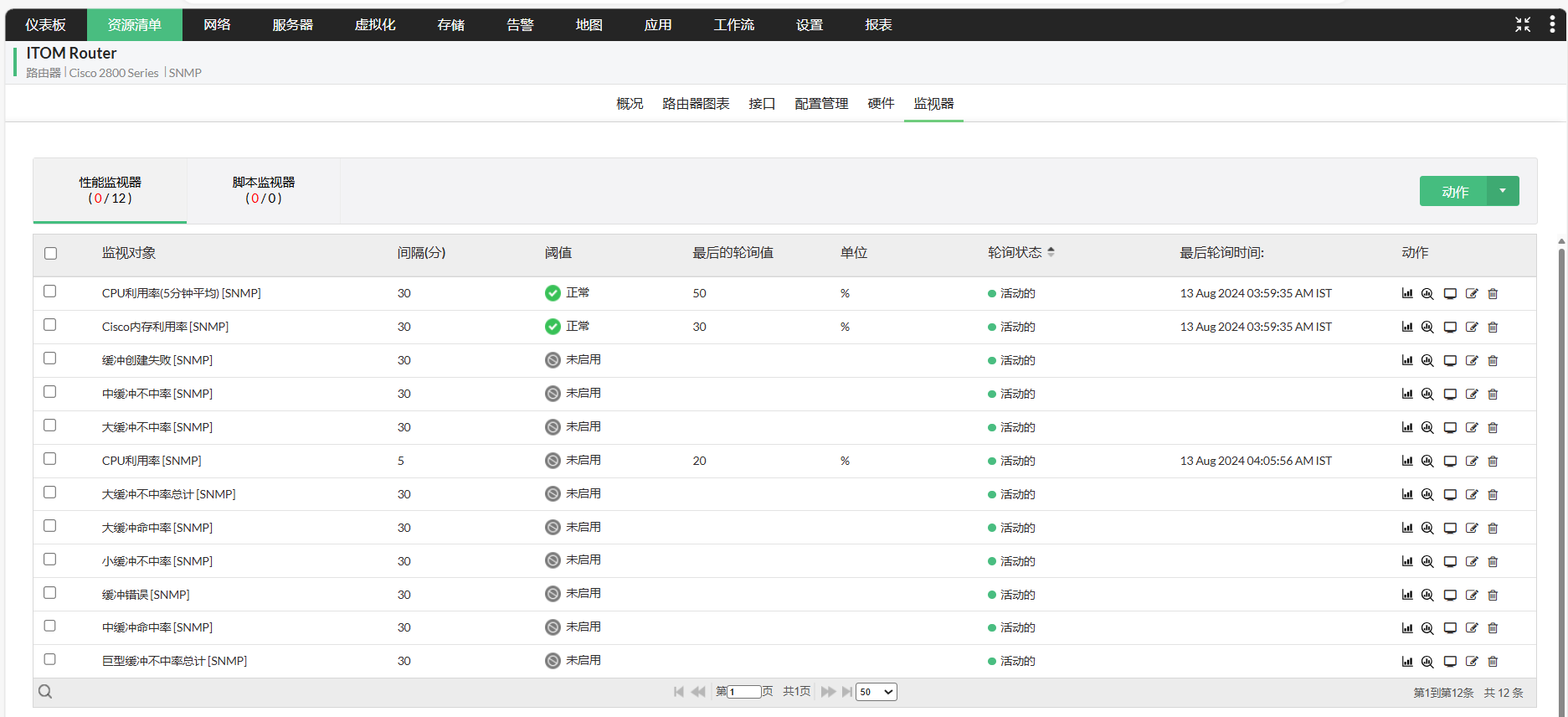Edit the 小缓冲不中率 monitor
The width and height of the screenshot is (1568, 717).
click(x=1472, y=561)
